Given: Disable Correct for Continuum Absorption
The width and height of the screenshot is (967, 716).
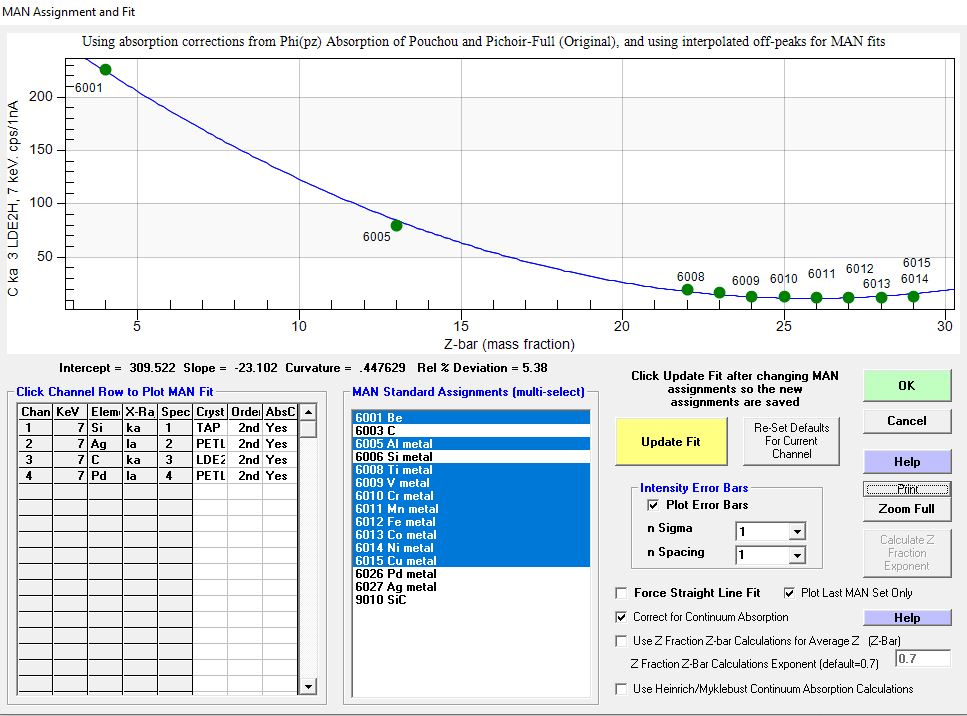Looking at the screenshot, I should coord(623,617).
